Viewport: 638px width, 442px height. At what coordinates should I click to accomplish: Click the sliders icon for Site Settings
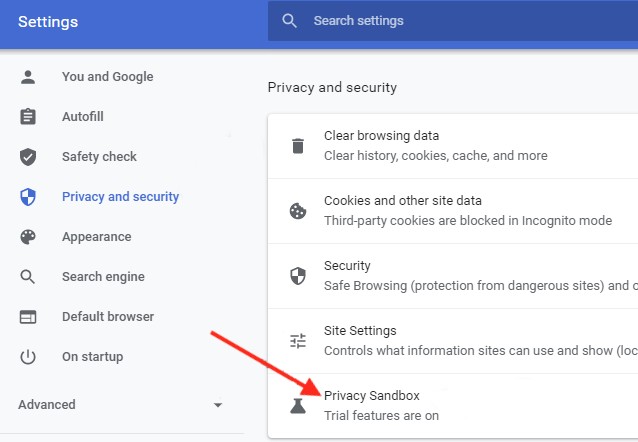[298, 341]
